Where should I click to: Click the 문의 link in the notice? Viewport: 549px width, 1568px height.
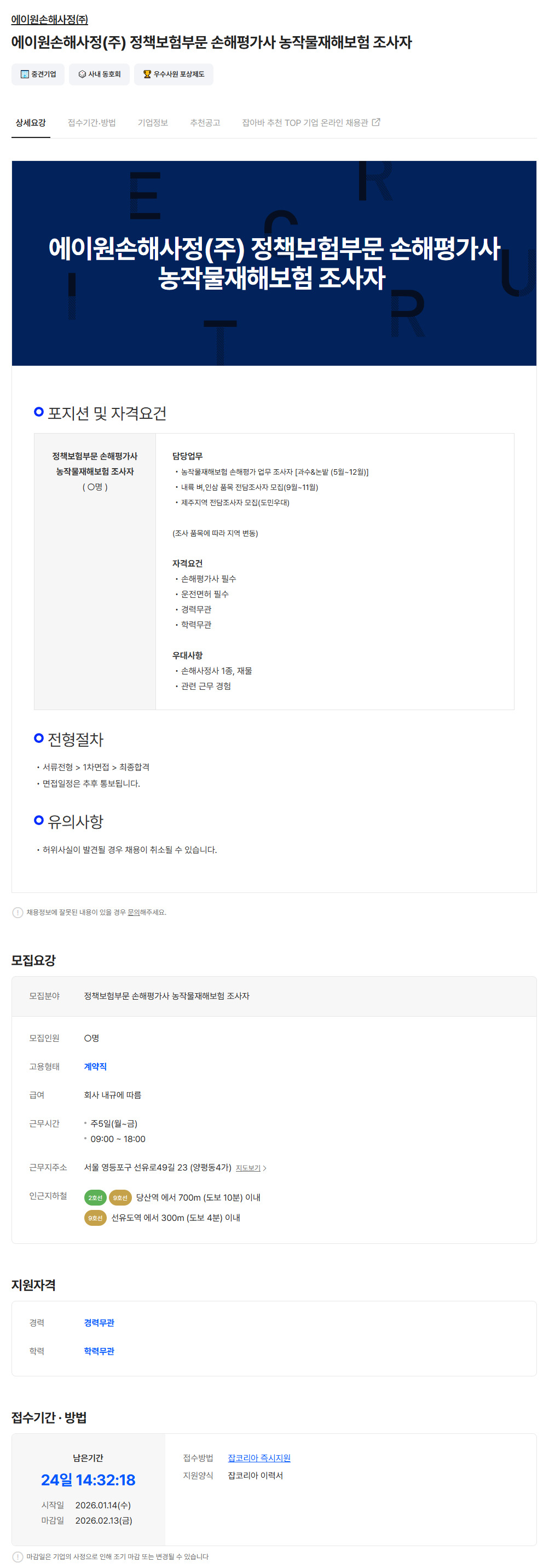[134, 913]
